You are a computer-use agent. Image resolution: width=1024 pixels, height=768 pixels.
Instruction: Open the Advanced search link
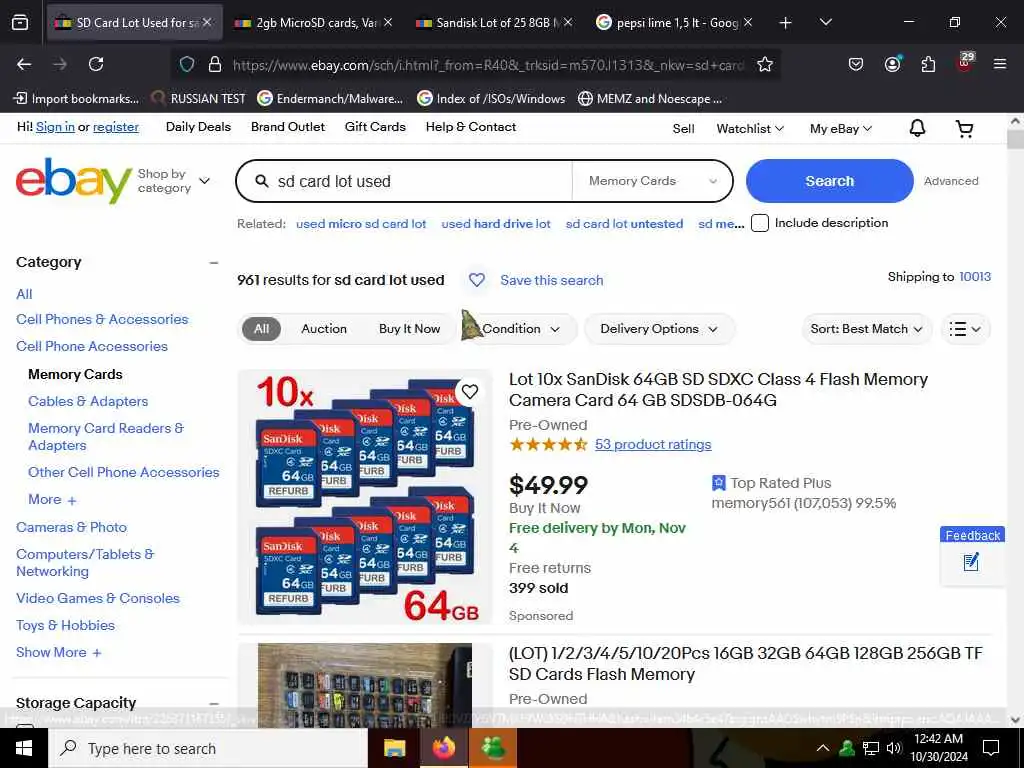(951, 181)
